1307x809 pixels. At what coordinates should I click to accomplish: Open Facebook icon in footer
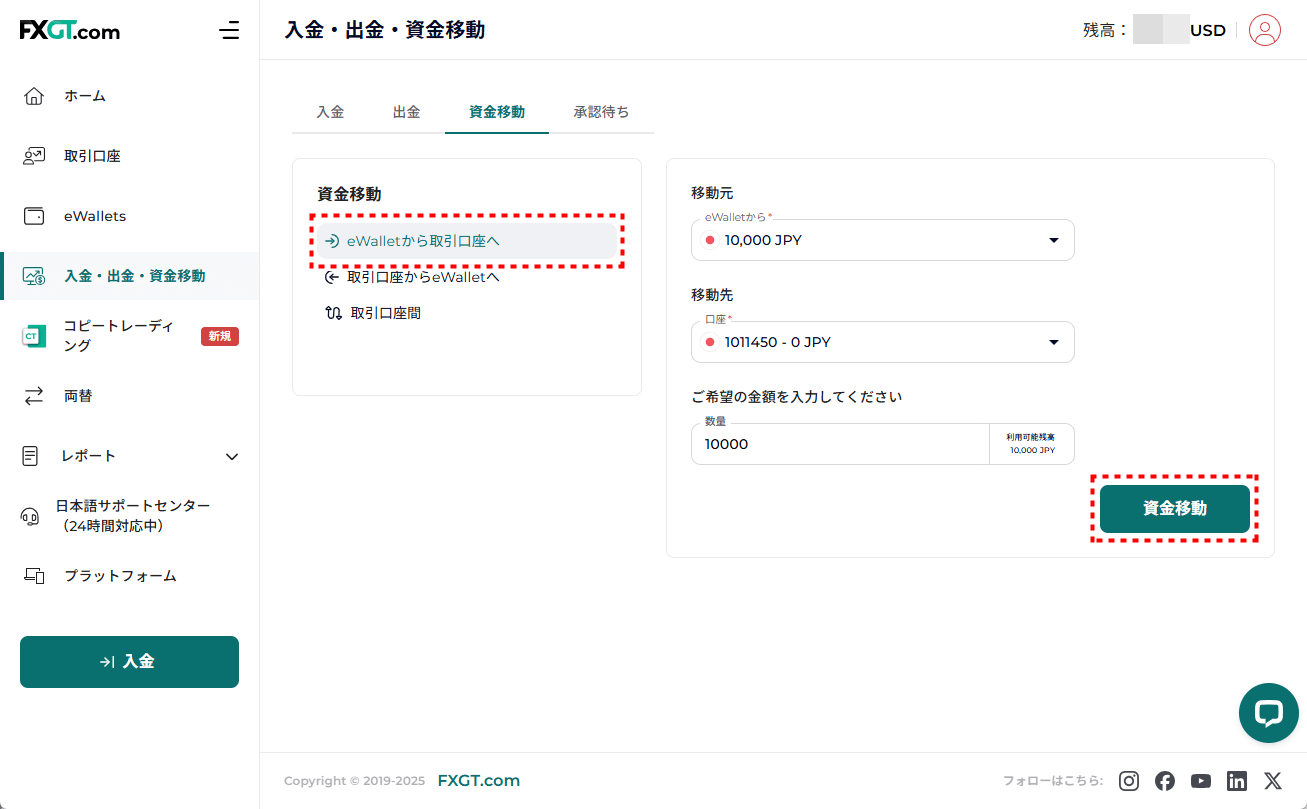click(1165, 781)
